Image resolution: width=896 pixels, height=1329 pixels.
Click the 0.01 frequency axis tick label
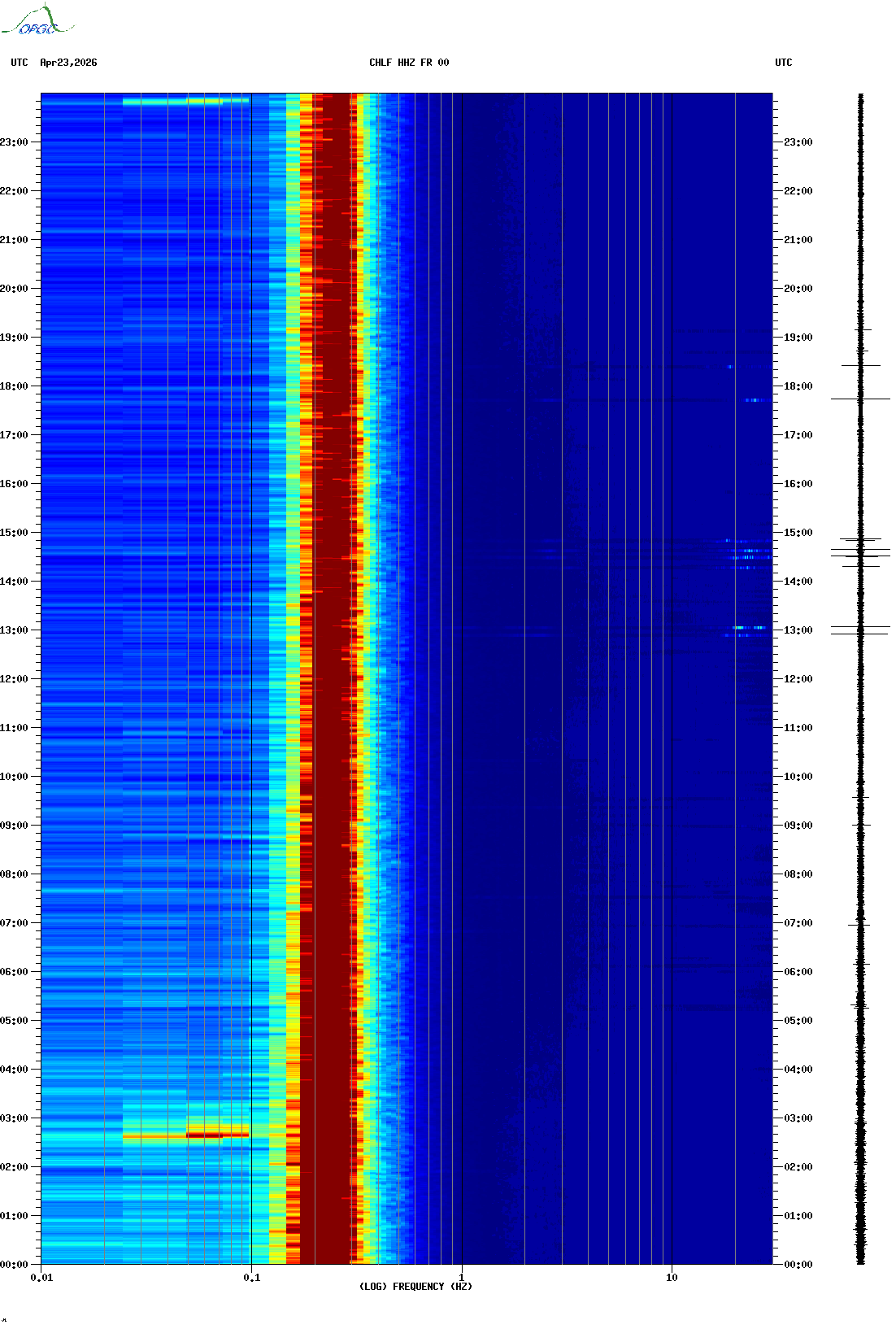point(41,1278)
